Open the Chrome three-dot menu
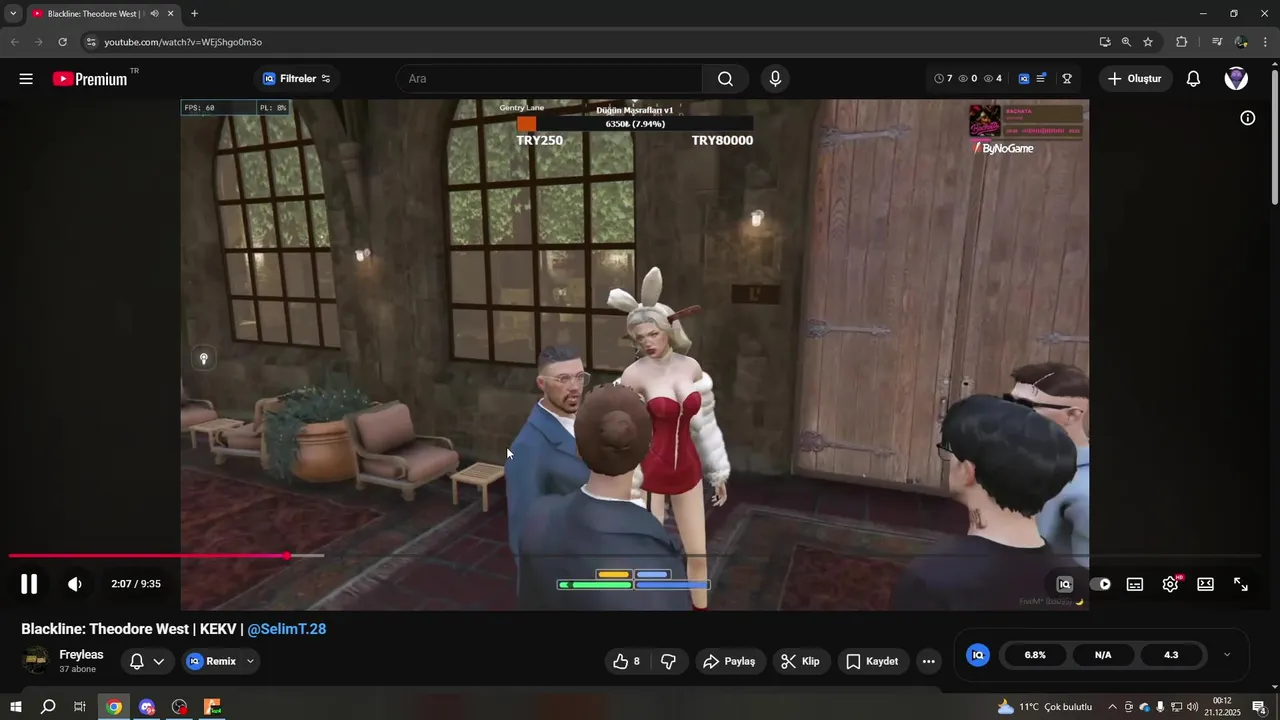 (x=1266, y=42)
